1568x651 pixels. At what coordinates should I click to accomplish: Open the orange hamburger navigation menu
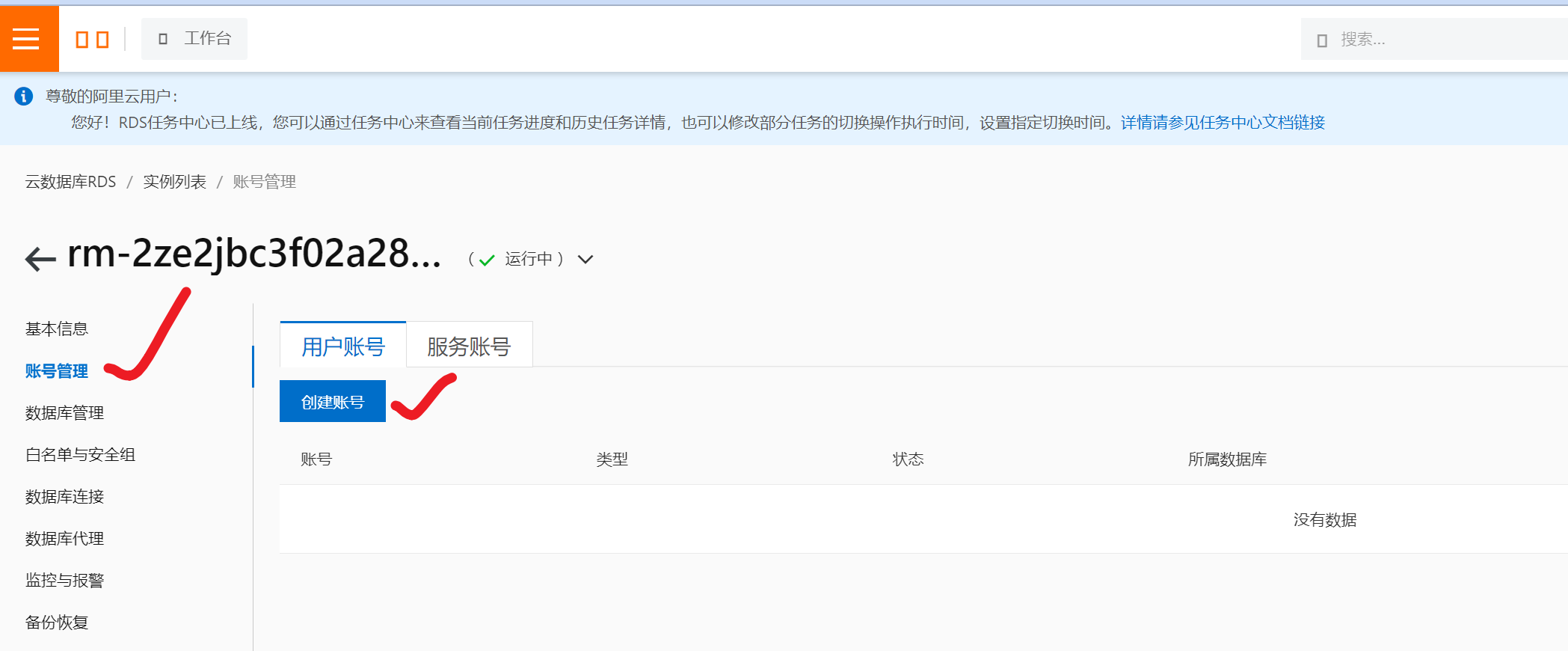pos(27,39)
